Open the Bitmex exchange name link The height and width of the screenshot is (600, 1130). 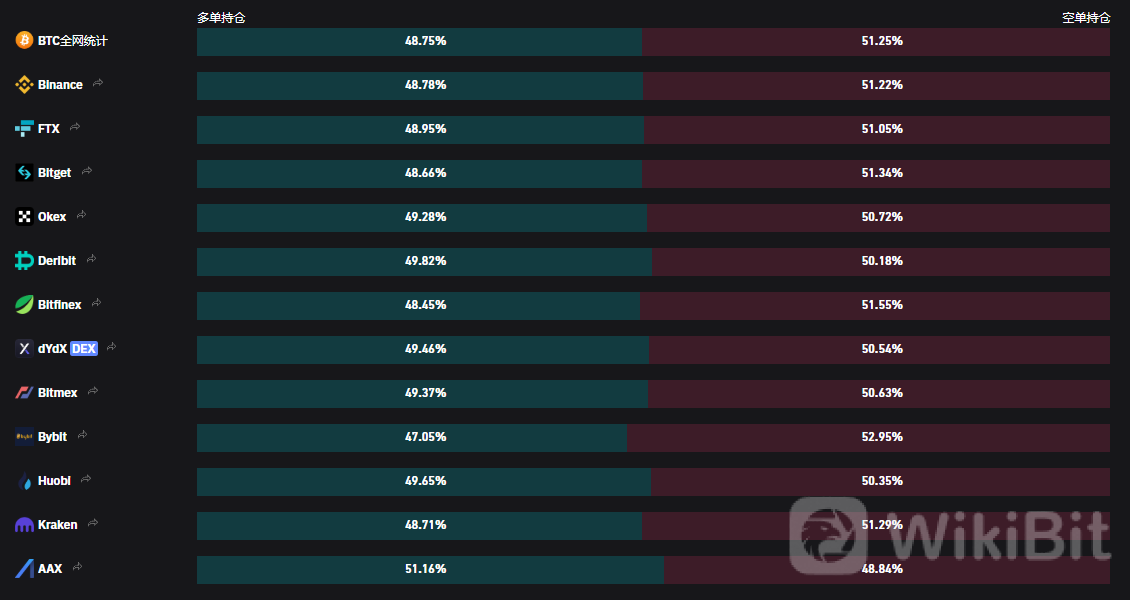pos(58,393)
